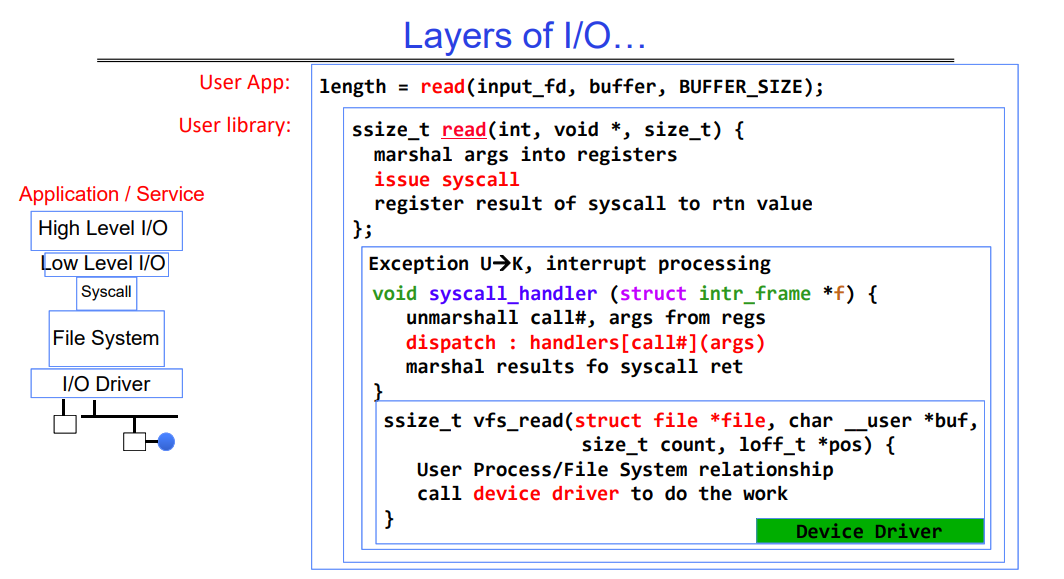This screenshot has height=579, width=1064.
Task: Click the purple 'struct' keyword before intr_frame
Action: [x=653, y=294]
